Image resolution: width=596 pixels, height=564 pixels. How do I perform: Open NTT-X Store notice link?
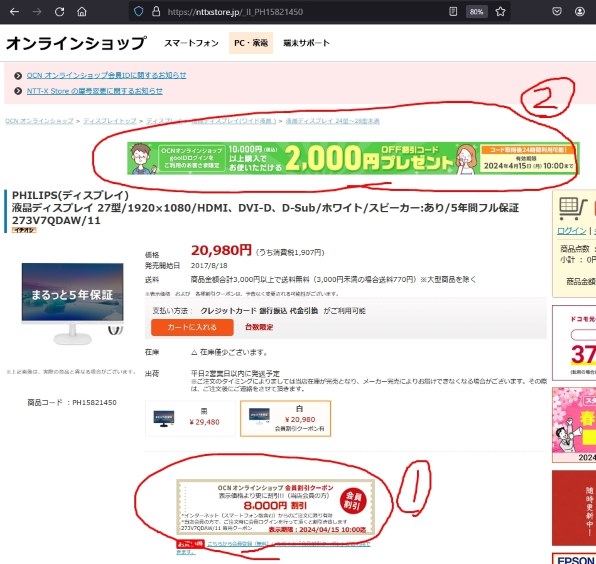click(95, 91)
